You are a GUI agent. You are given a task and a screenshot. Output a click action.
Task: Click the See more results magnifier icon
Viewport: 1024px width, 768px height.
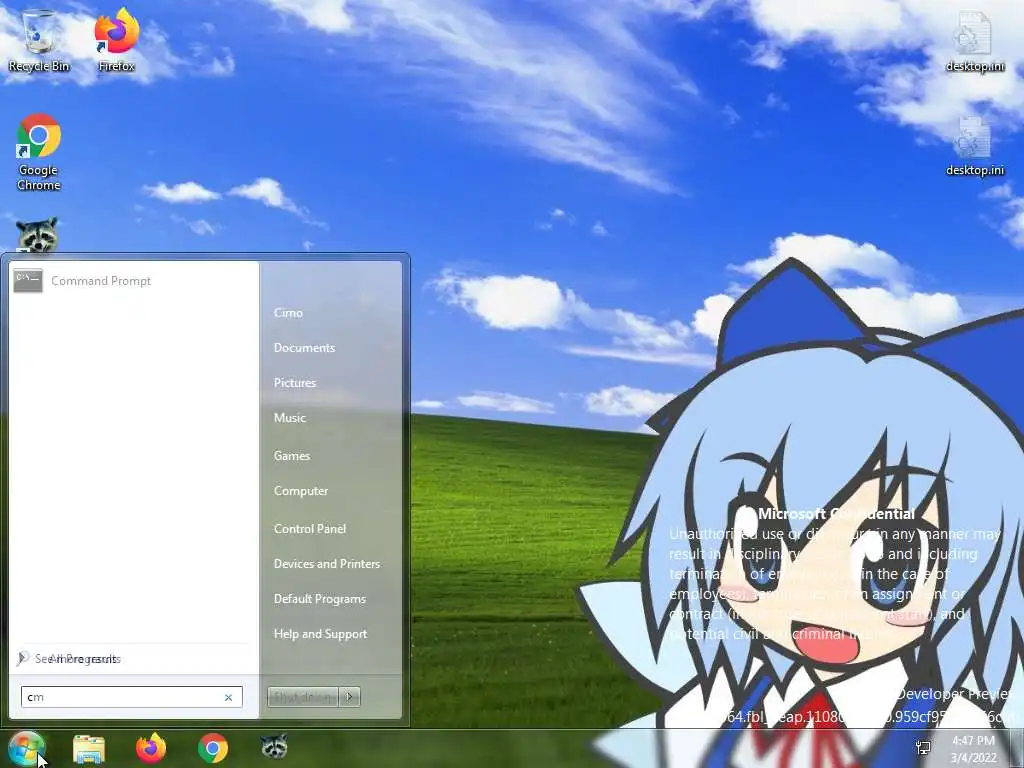click(x=23, y=658)
